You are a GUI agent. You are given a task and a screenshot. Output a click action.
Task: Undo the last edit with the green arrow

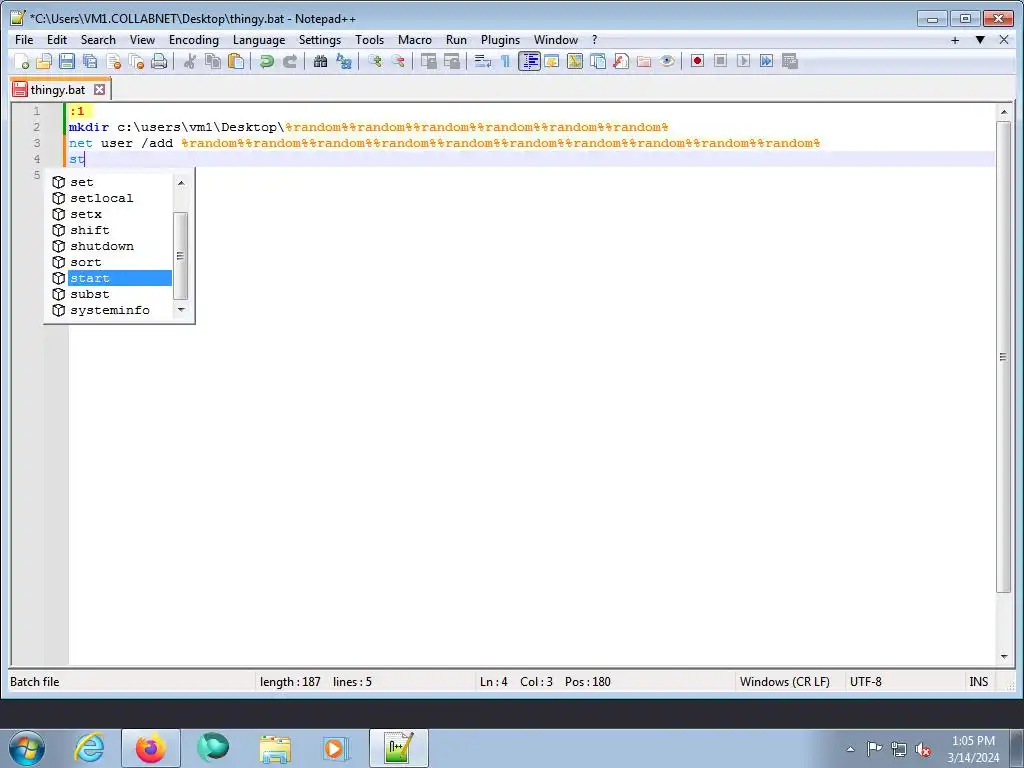click(266, 61)
